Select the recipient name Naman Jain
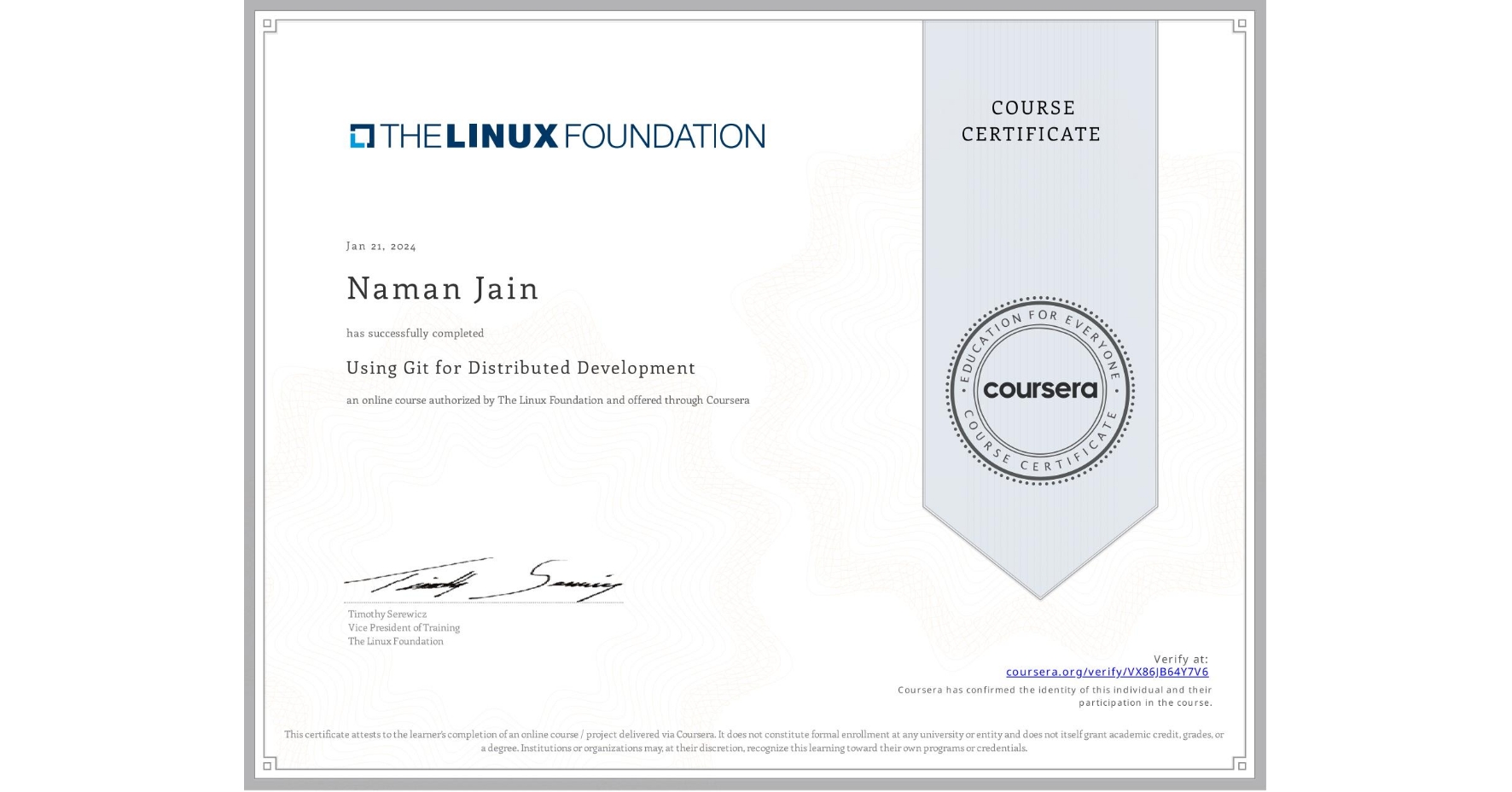 click(x=442, y=289)
